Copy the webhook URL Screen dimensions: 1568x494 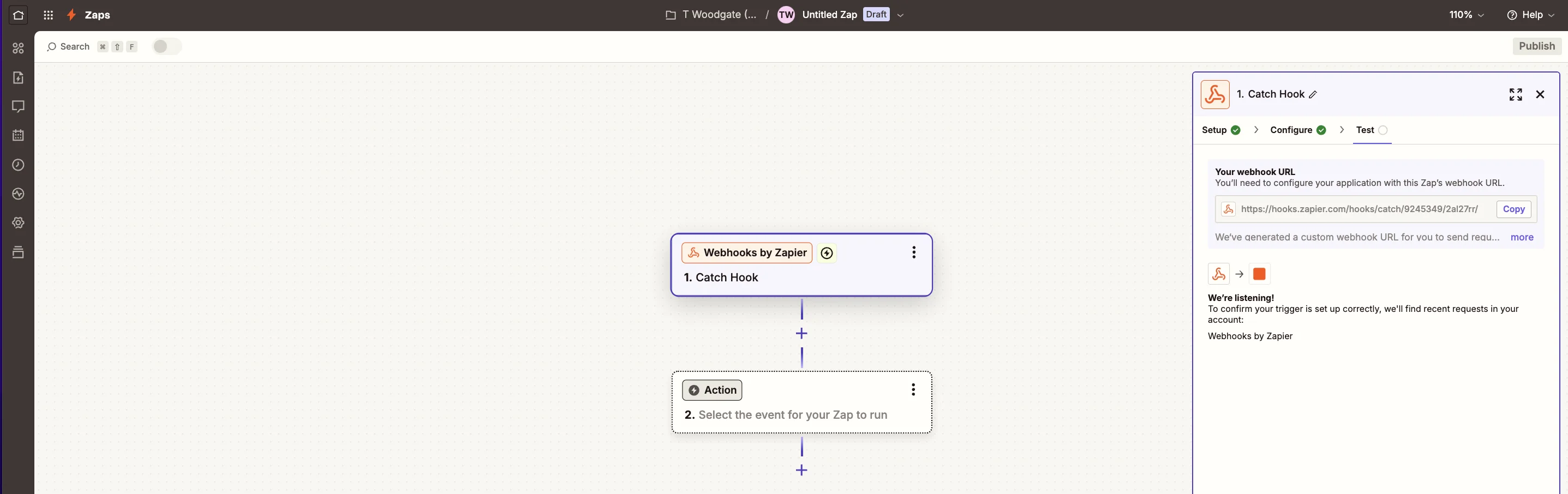[x=1513, y=209]
